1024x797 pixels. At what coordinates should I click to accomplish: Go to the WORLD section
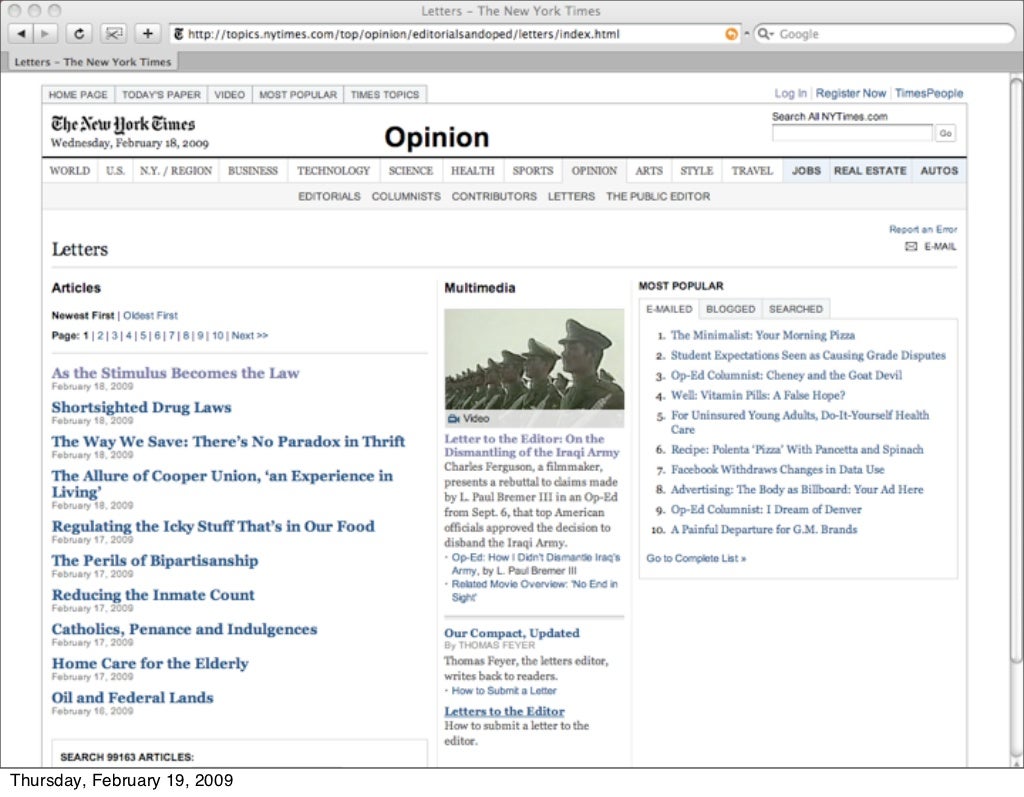click(x=70, y=171)
